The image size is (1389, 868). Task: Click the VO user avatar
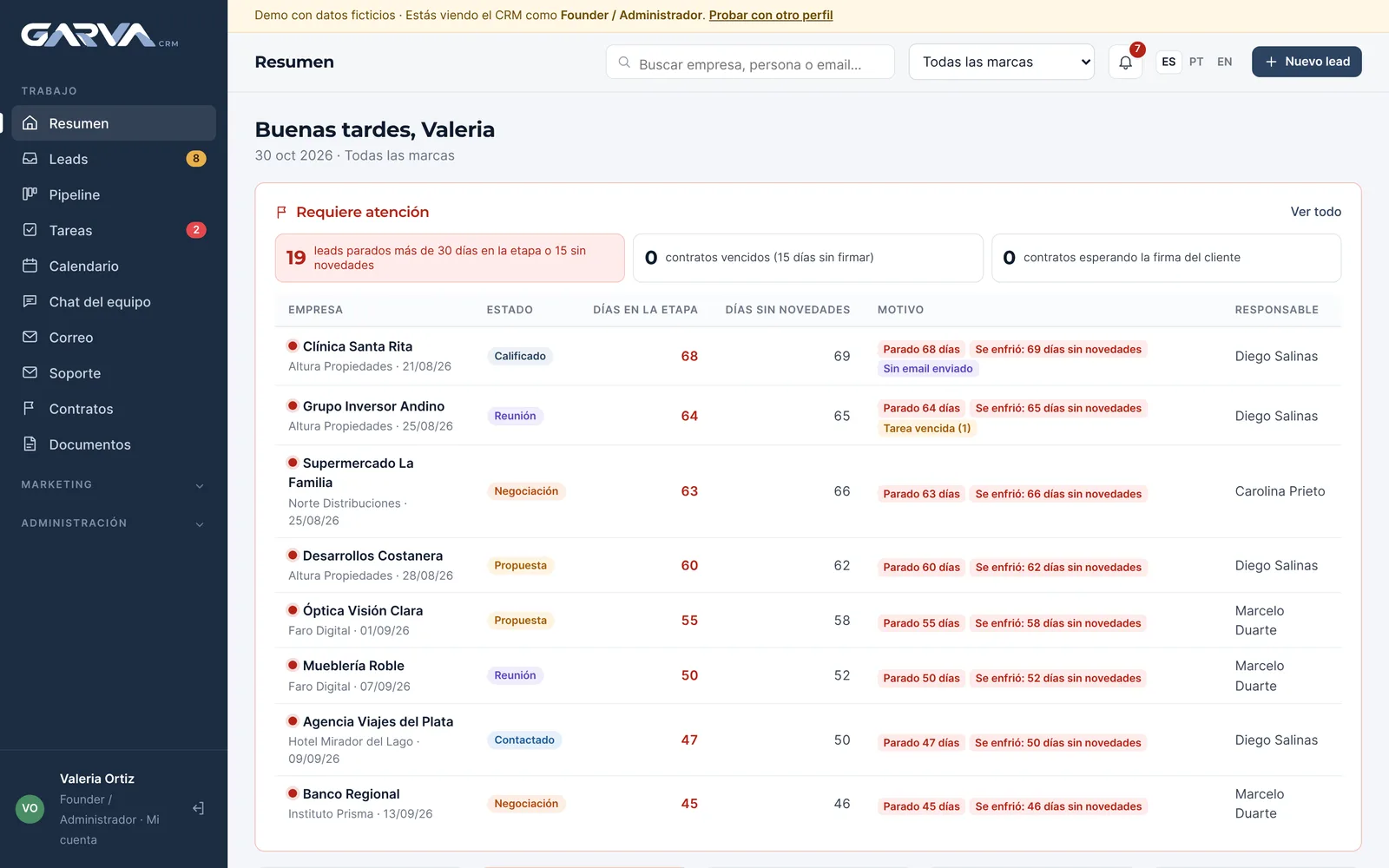[30, 808]
